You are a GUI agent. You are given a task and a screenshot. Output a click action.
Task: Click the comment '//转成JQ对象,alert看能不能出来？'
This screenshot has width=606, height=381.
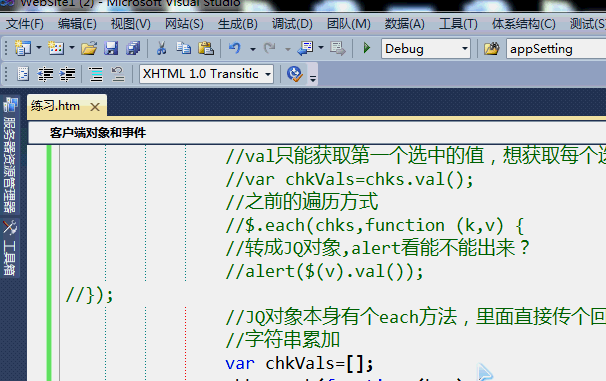378,248
